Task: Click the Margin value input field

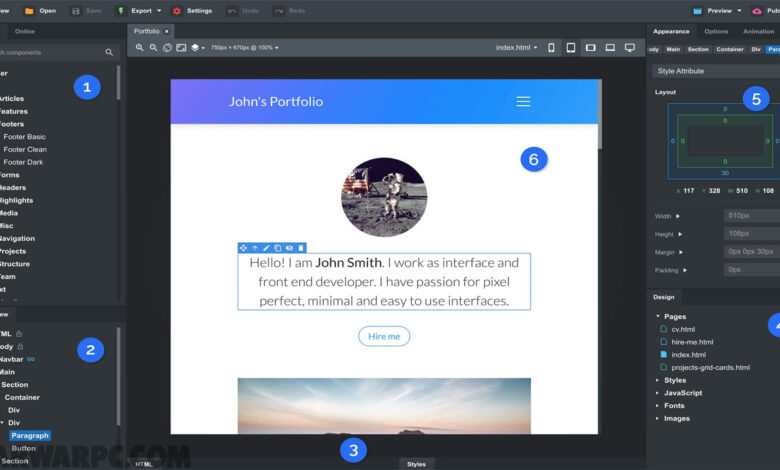Action: [x=752, y=252]
